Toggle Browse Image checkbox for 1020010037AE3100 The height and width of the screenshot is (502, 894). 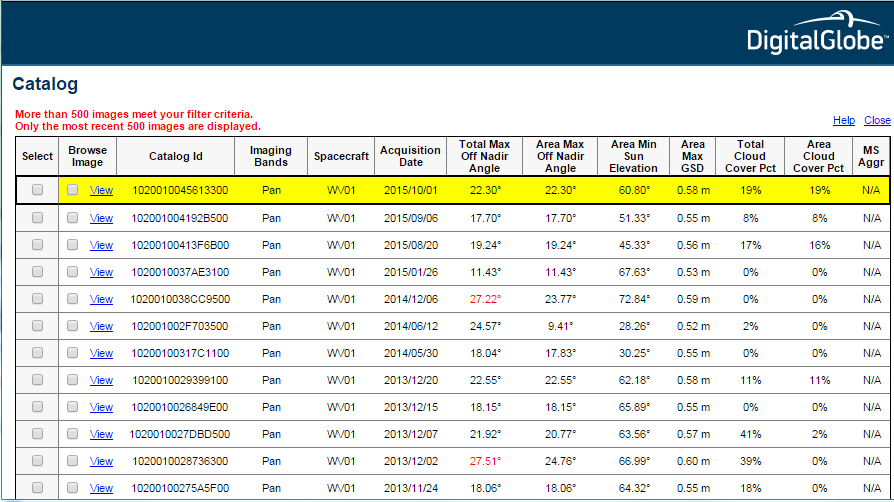click(73, 271)
